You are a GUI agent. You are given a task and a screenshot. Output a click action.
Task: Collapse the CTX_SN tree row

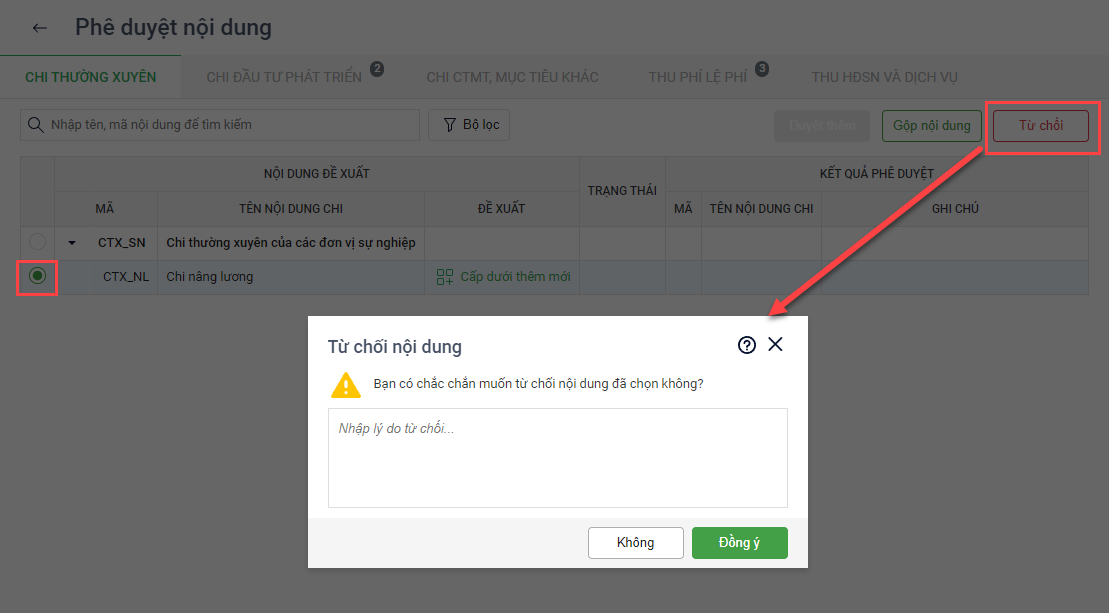tap(71, 243)
